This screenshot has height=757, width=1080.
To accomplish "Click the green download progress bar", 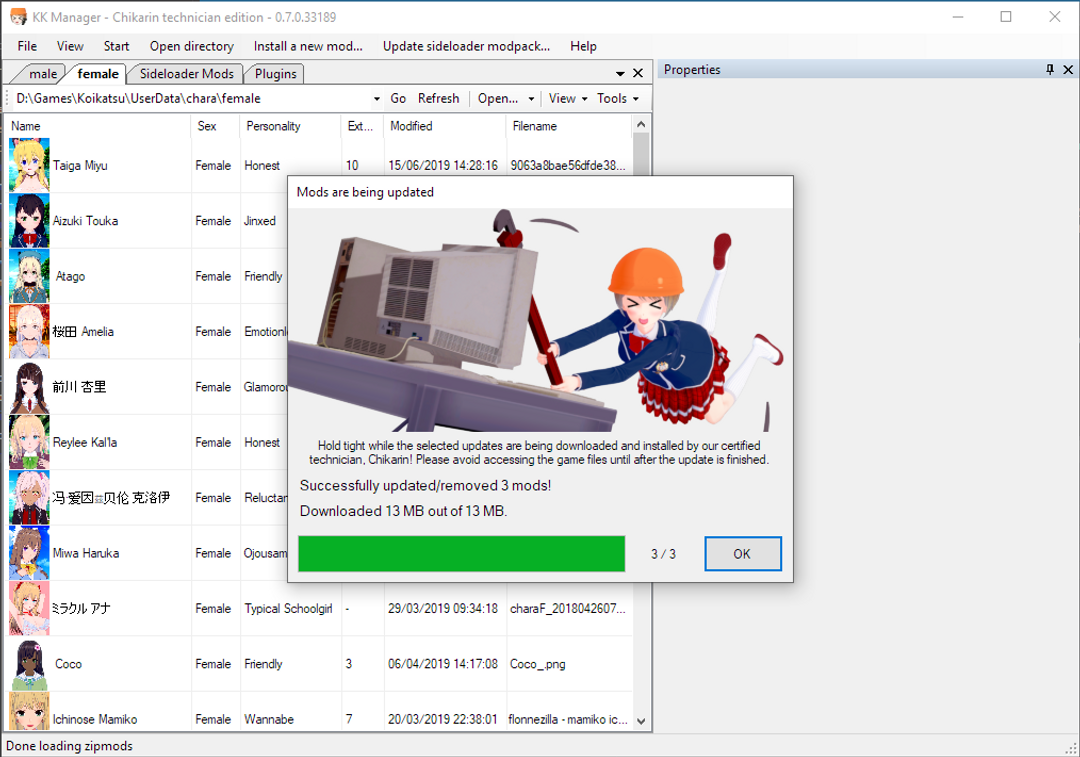I will click(461, 554).
